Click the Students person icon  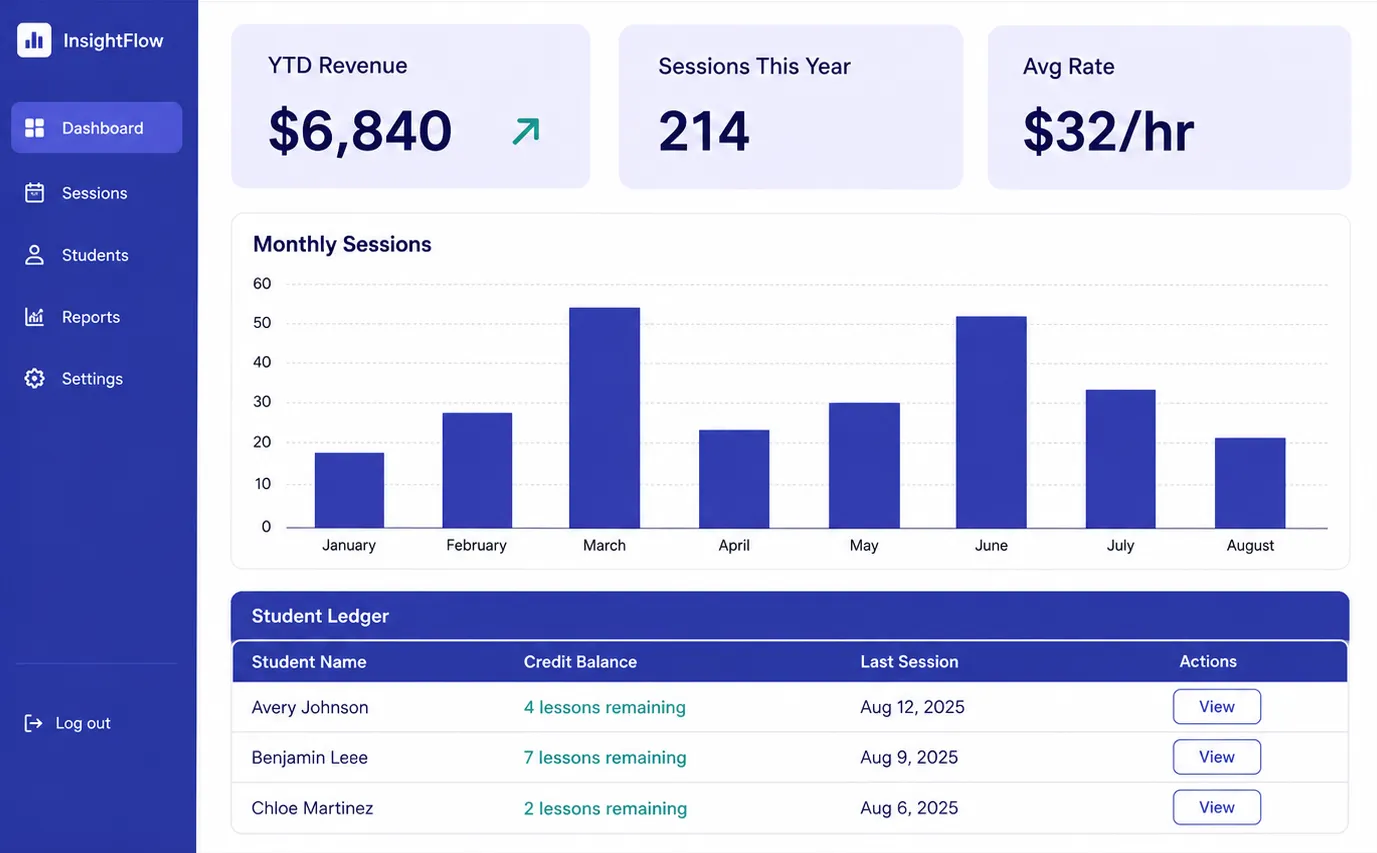tap(35, 255)
